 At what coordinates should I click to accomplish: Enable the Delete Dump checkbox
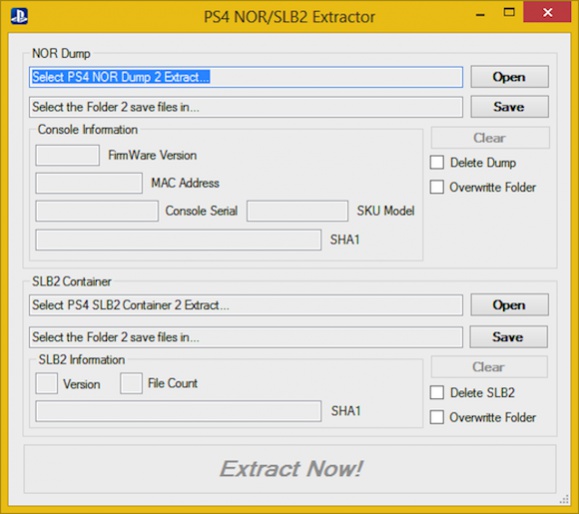tap(437, 162)
